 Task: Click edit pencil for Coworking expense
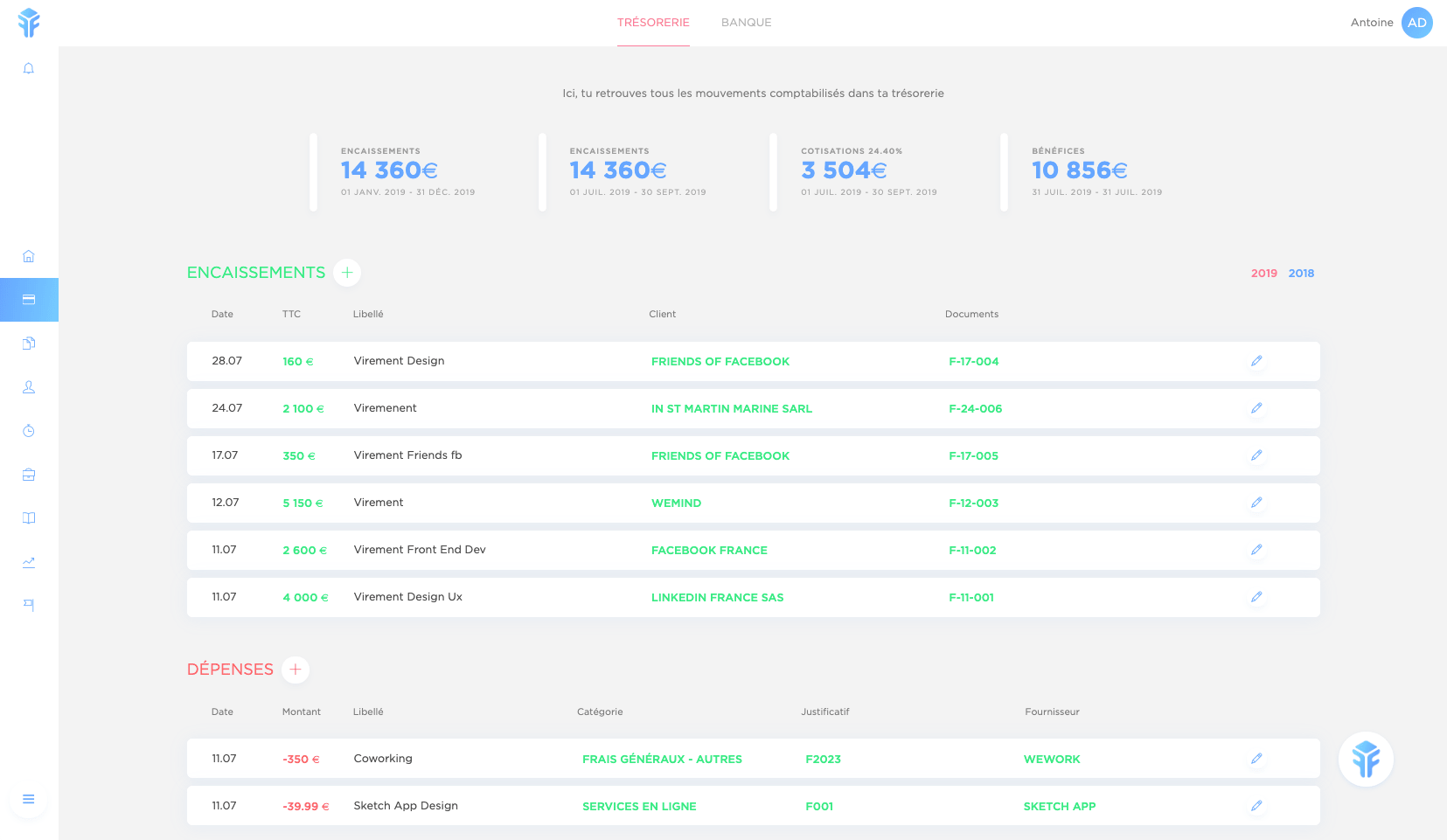pyautogui.click(x=1256, y=759)
